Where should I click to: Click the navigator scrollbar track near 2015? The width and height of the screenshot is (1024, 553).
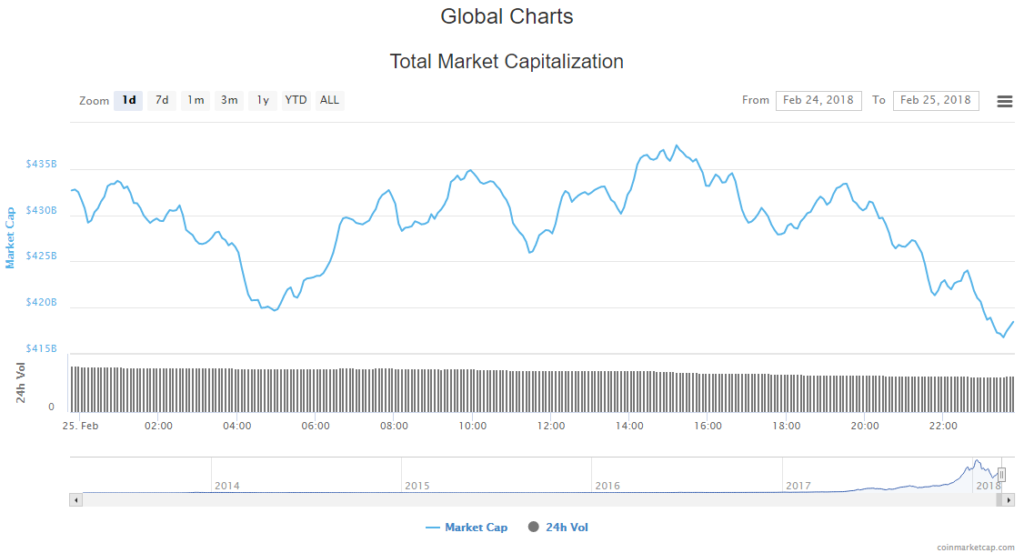point(417,498)
